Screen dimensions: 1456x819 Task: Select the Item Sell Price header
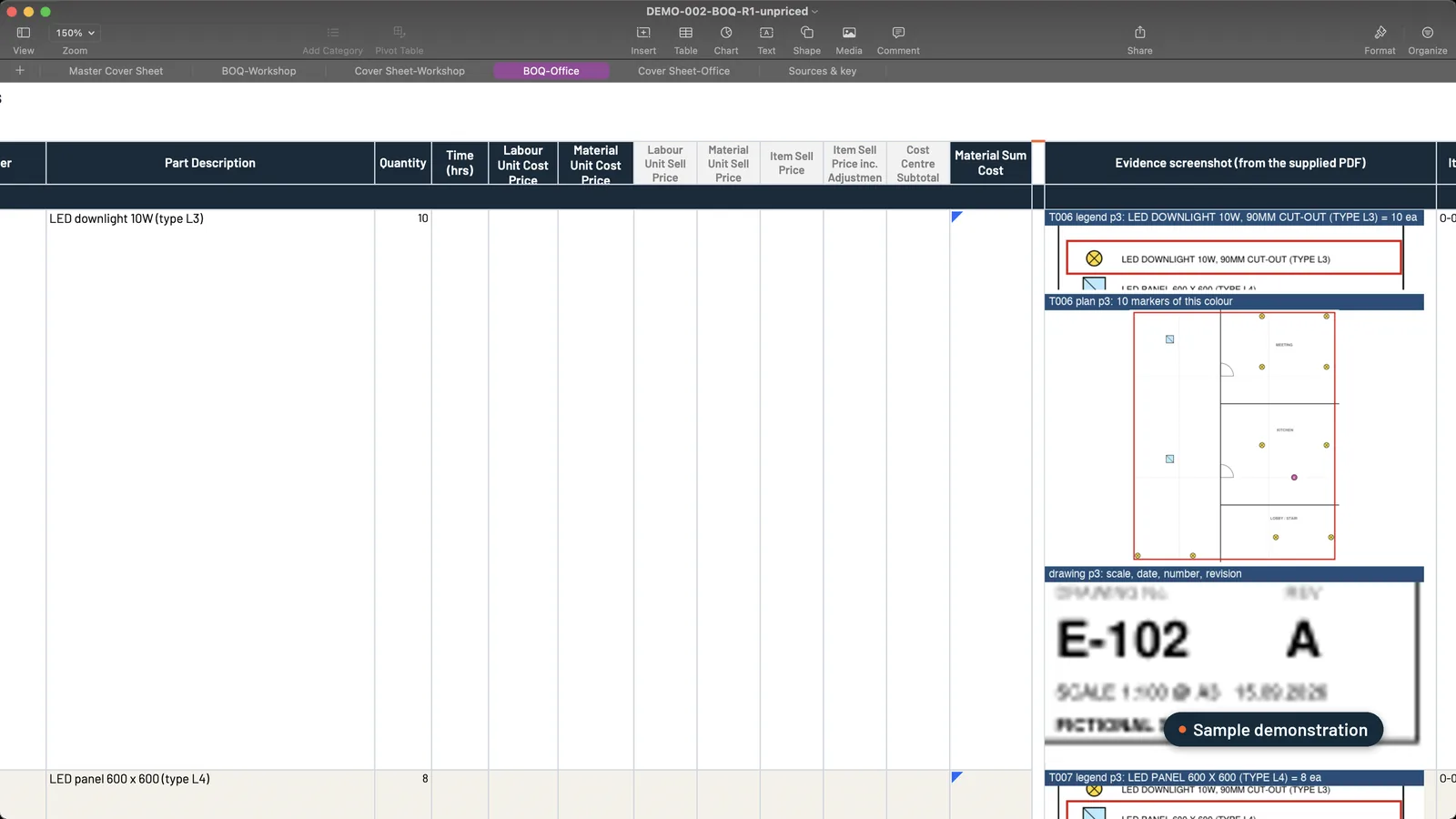coord(792,163)
